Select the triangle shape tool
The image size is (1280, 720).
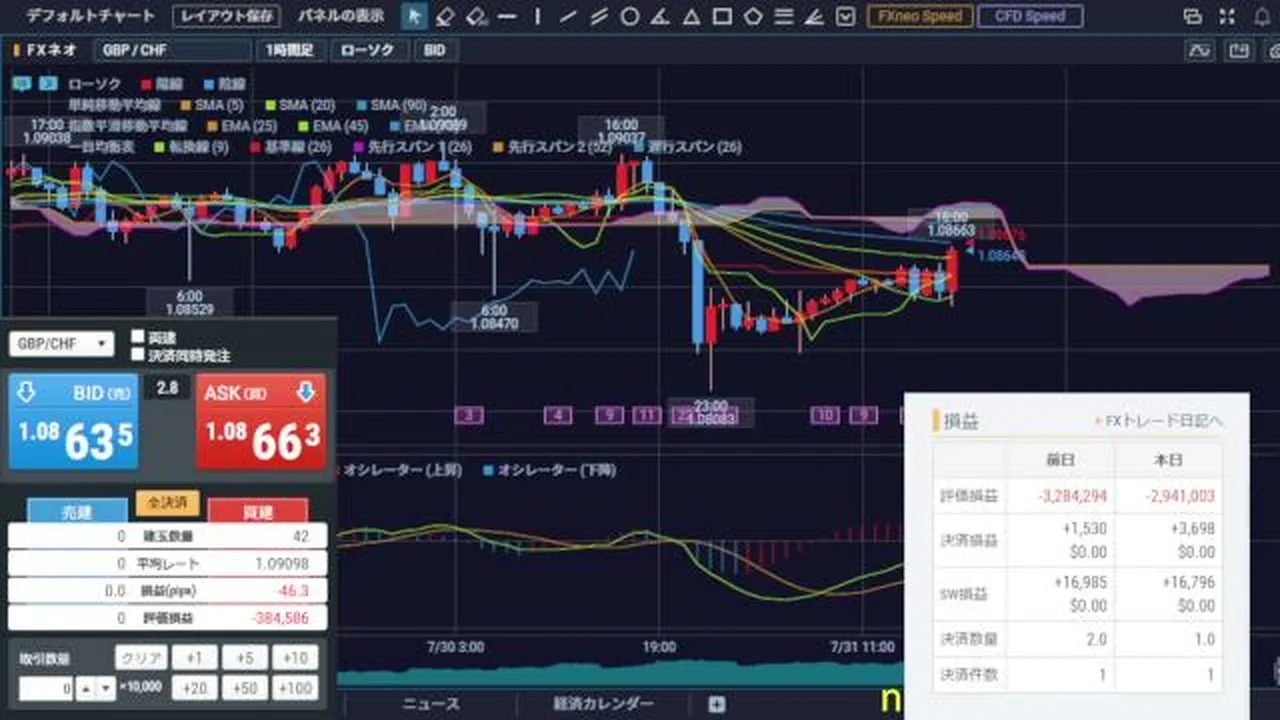click(x=692, y=16)
